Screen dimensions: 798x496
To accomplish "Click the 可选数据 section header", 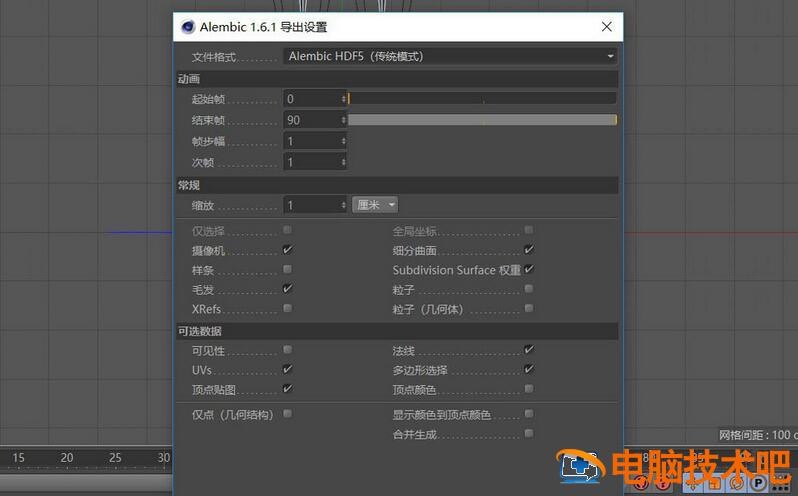I will click(x=397, y=331).
